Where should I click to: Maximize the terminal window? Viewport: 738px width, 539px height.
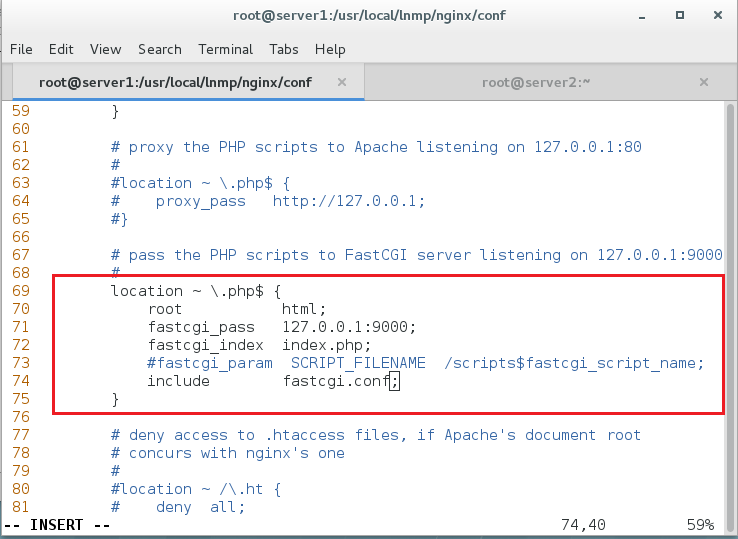(680, 16)
